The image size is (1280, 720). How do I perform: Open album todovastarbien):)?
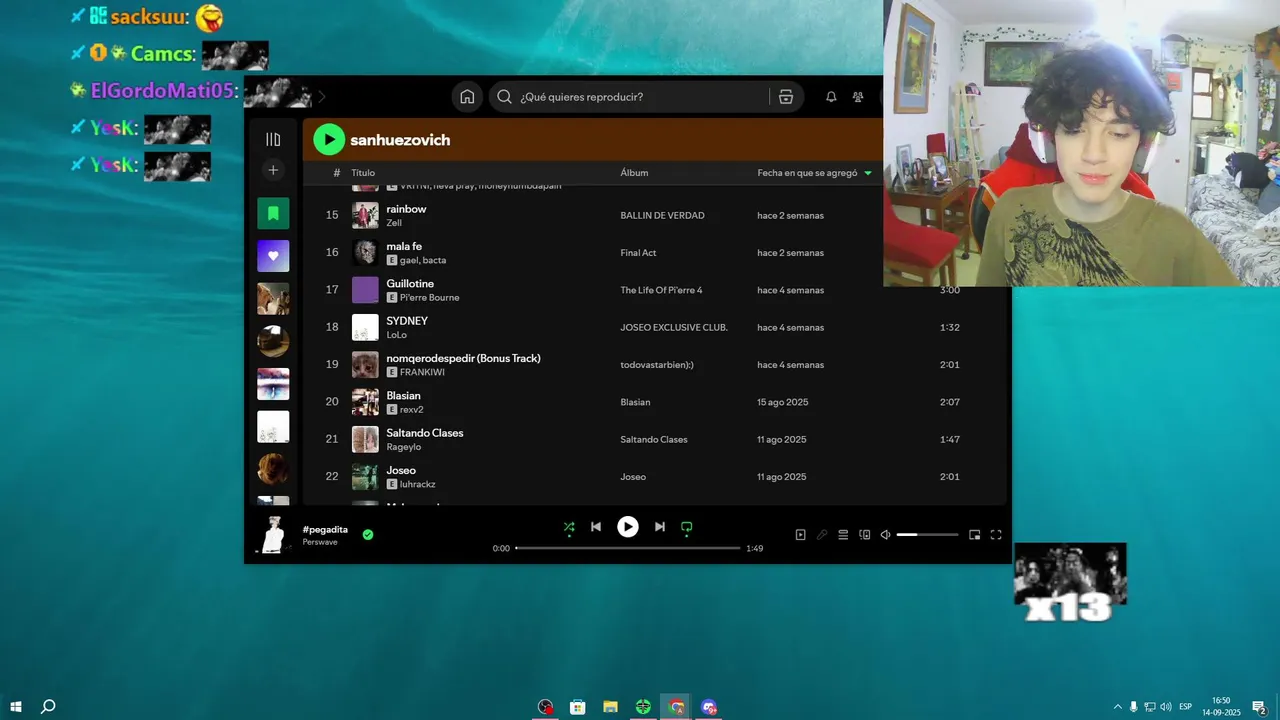pos(657,365)
